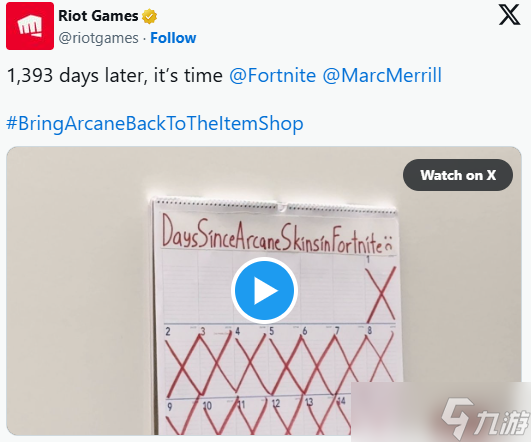Viewport: 531px width, 442px height.
Task: Open the #BringArcaneBackToTheItemShop hashtag
Action: [x=155, y=123]
